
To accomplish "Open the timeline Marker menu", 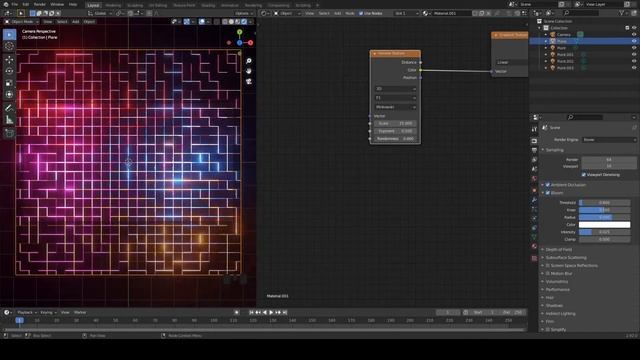I will [80, 312].
